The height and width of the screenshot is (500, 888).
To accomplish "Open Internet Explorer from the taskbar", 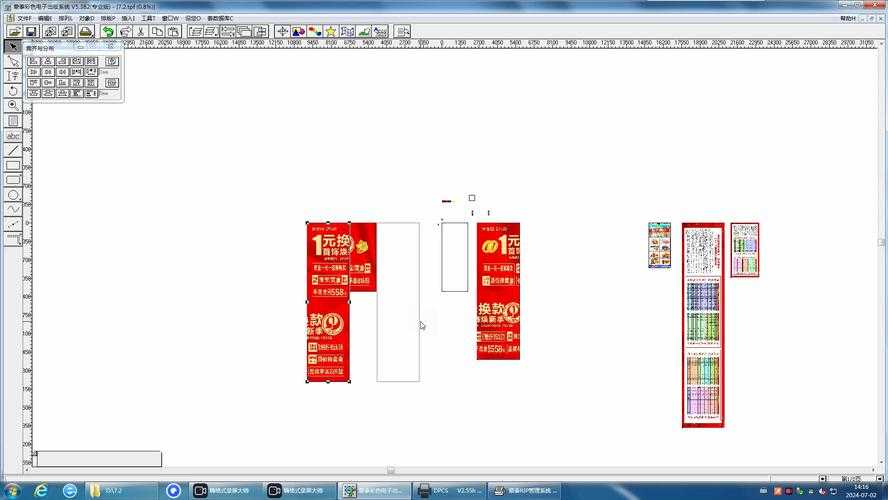I will pyautogui.click(x=41, y=491).
